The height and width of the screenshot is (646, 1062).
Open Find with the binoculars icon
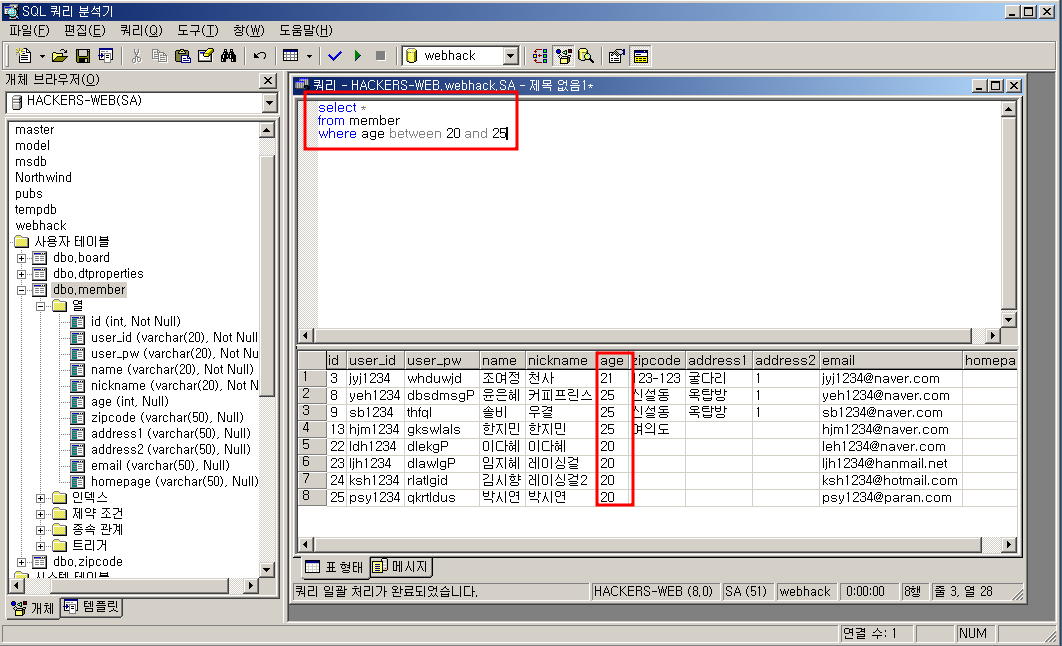click(x=228, y=56)
